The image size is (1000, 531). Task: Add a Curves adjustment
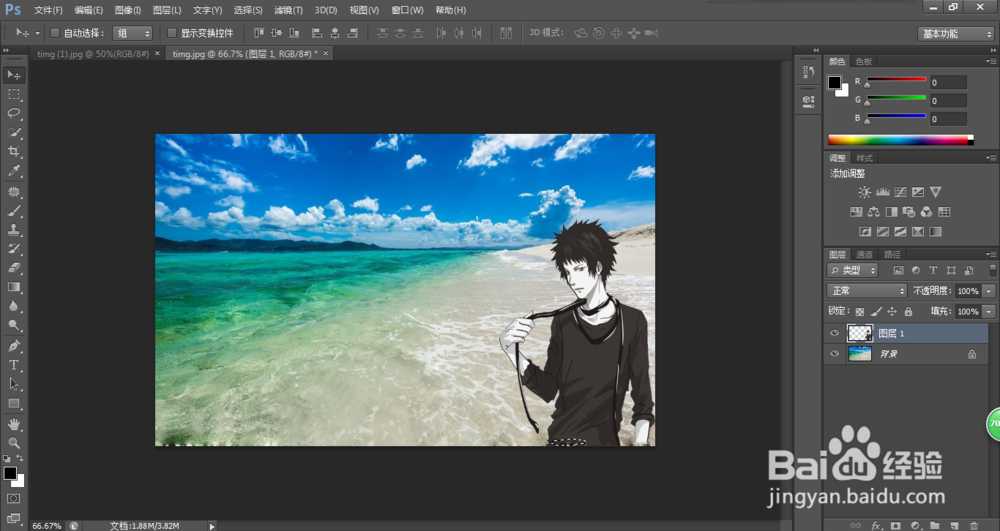pos(900,192)
